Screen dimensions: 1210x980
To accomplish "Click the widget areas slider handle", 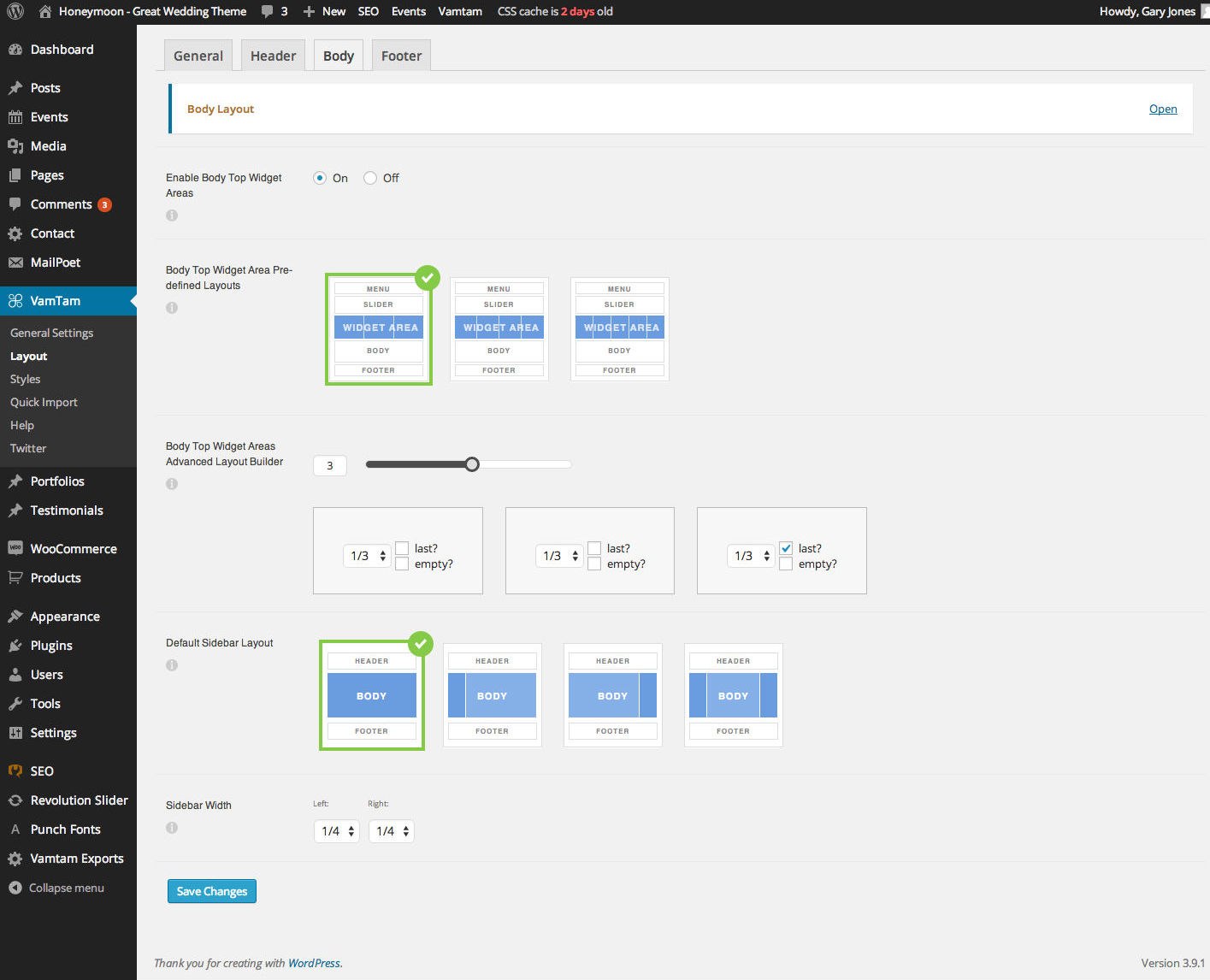I will (472, 464).
